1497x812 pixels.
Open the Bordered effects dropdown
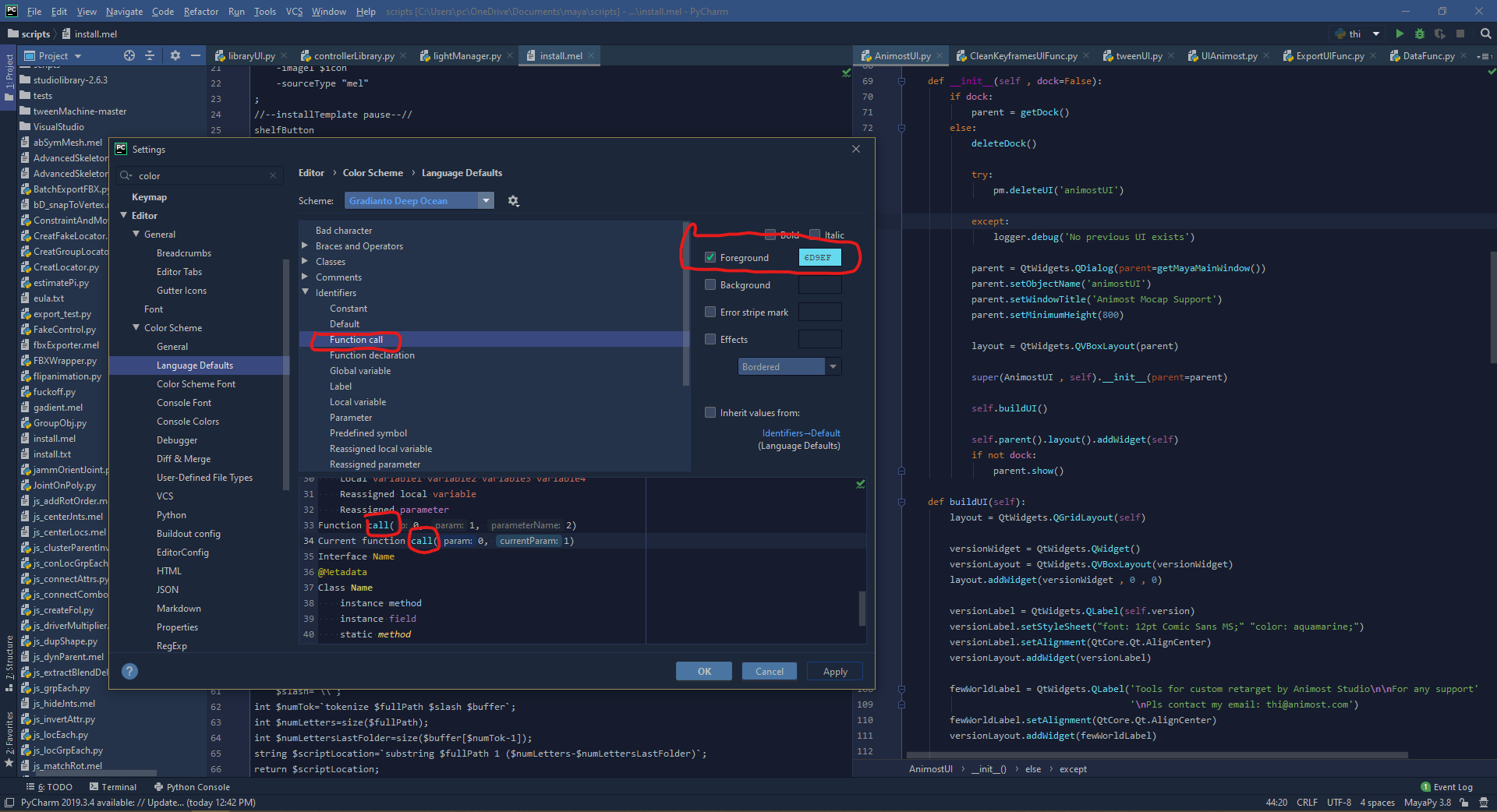click(x=789, y=367)
